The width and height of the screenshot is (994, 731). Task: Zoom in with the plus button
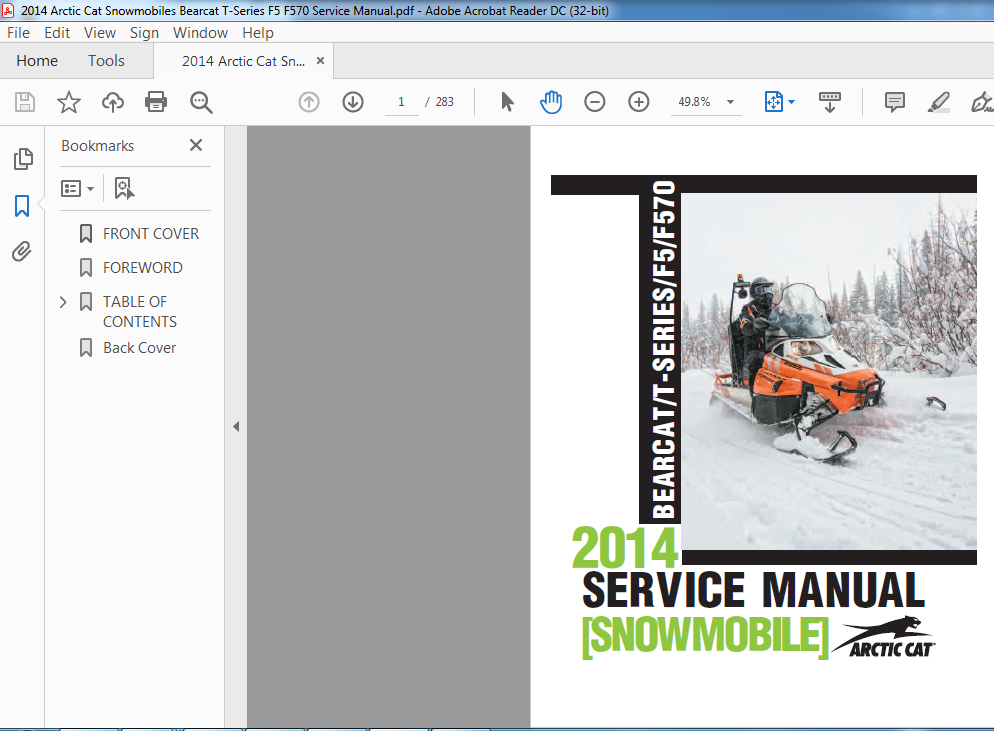(638, 102)
